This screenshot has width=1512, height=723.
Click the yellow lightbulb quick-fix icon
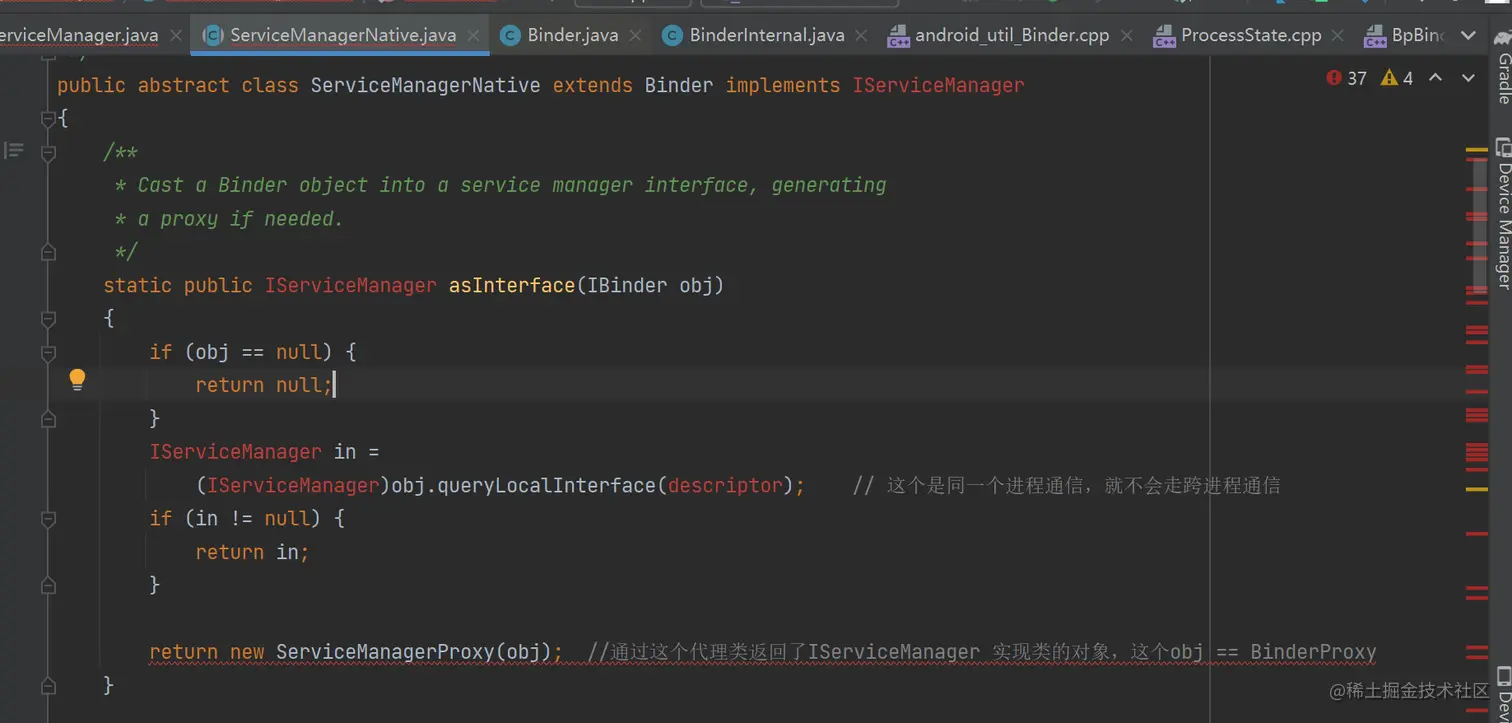(x=77, y=380)
